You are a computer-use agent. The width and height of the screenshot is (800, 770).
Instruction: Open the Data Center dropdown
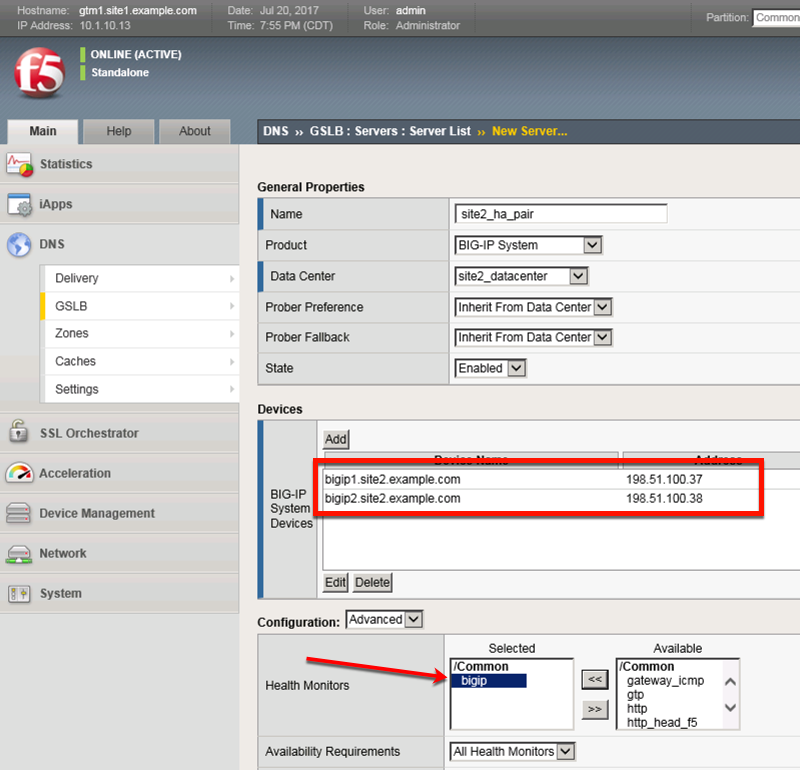point(521,276)
